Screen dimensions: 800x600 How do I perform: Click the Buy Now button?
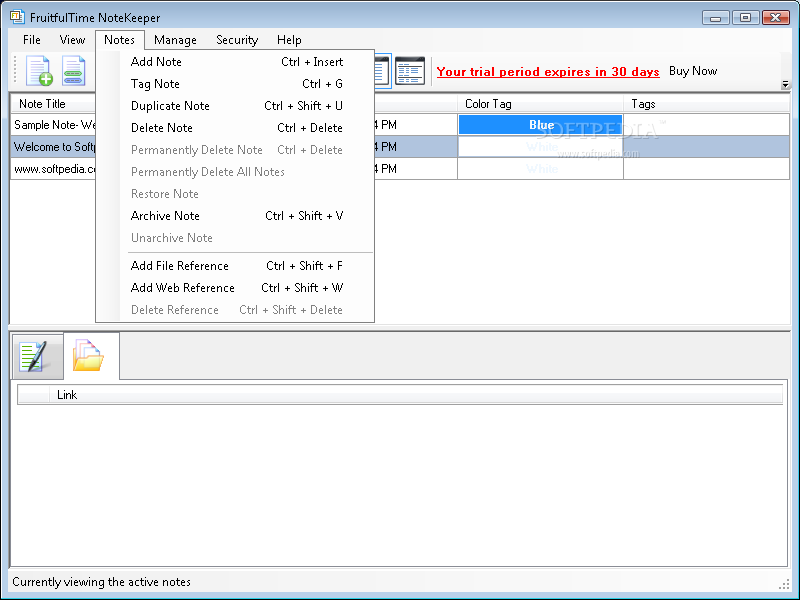click(x=693, y=71)
